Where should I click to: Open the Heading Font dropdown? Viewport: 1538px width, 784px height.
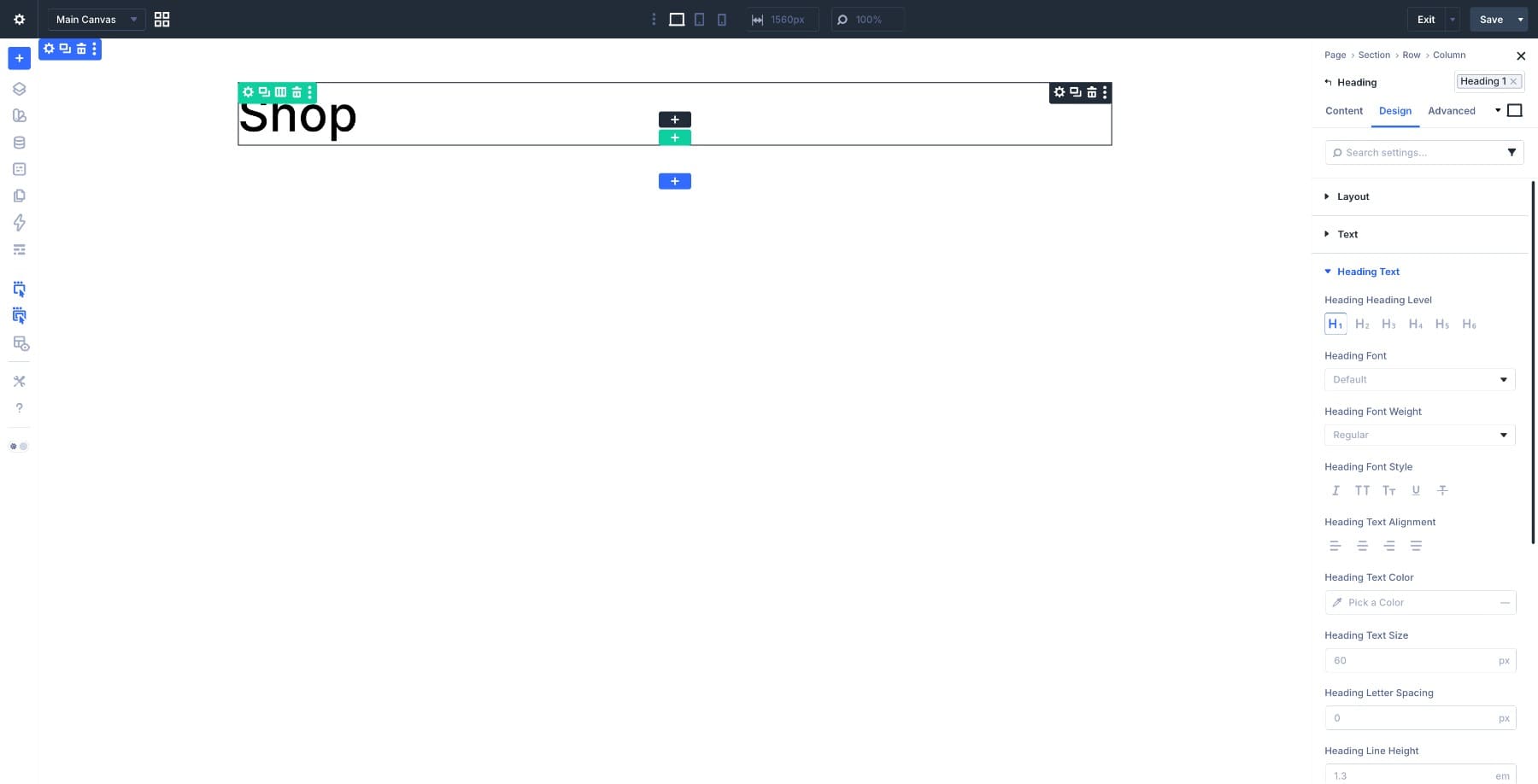[x=1419, y=379]
